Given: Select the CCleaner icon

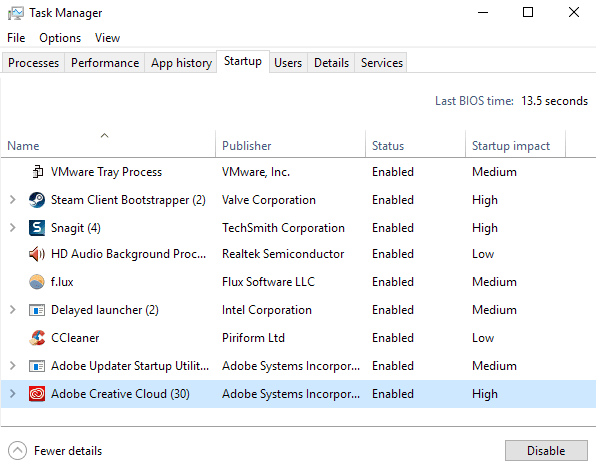Looking at the screenshot, I should pyautogui.click(x=37, y=338).
